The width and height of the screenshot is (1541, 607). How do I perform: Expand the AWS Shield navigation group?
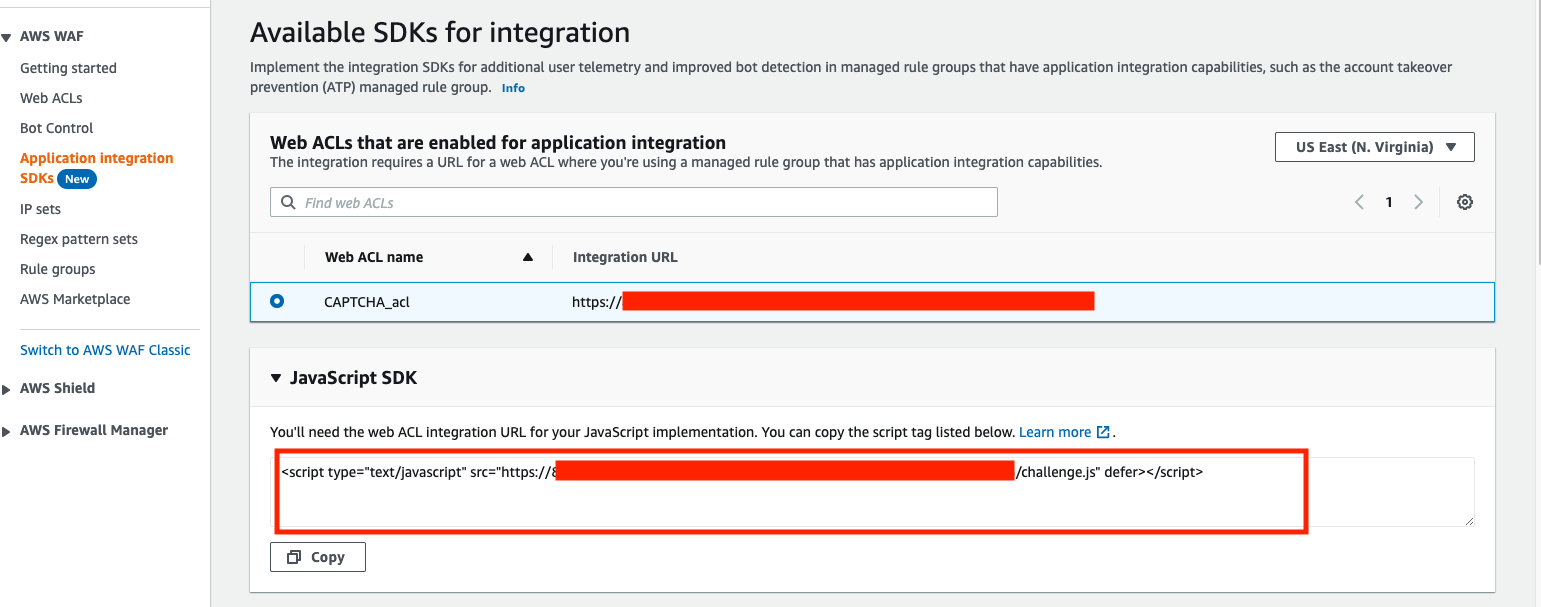coord(6,389)
